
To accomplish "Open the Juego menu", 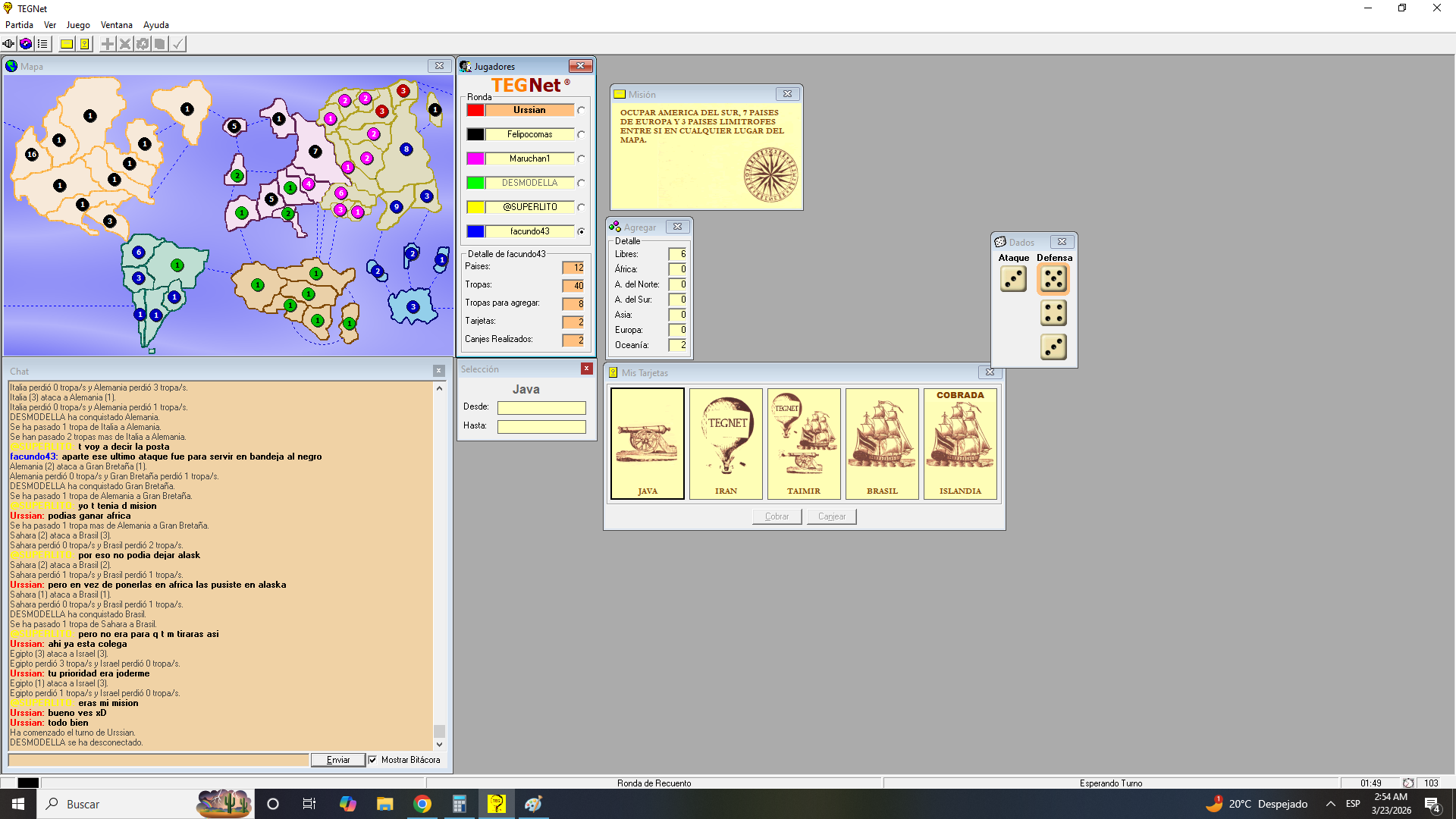I will 78,25.
